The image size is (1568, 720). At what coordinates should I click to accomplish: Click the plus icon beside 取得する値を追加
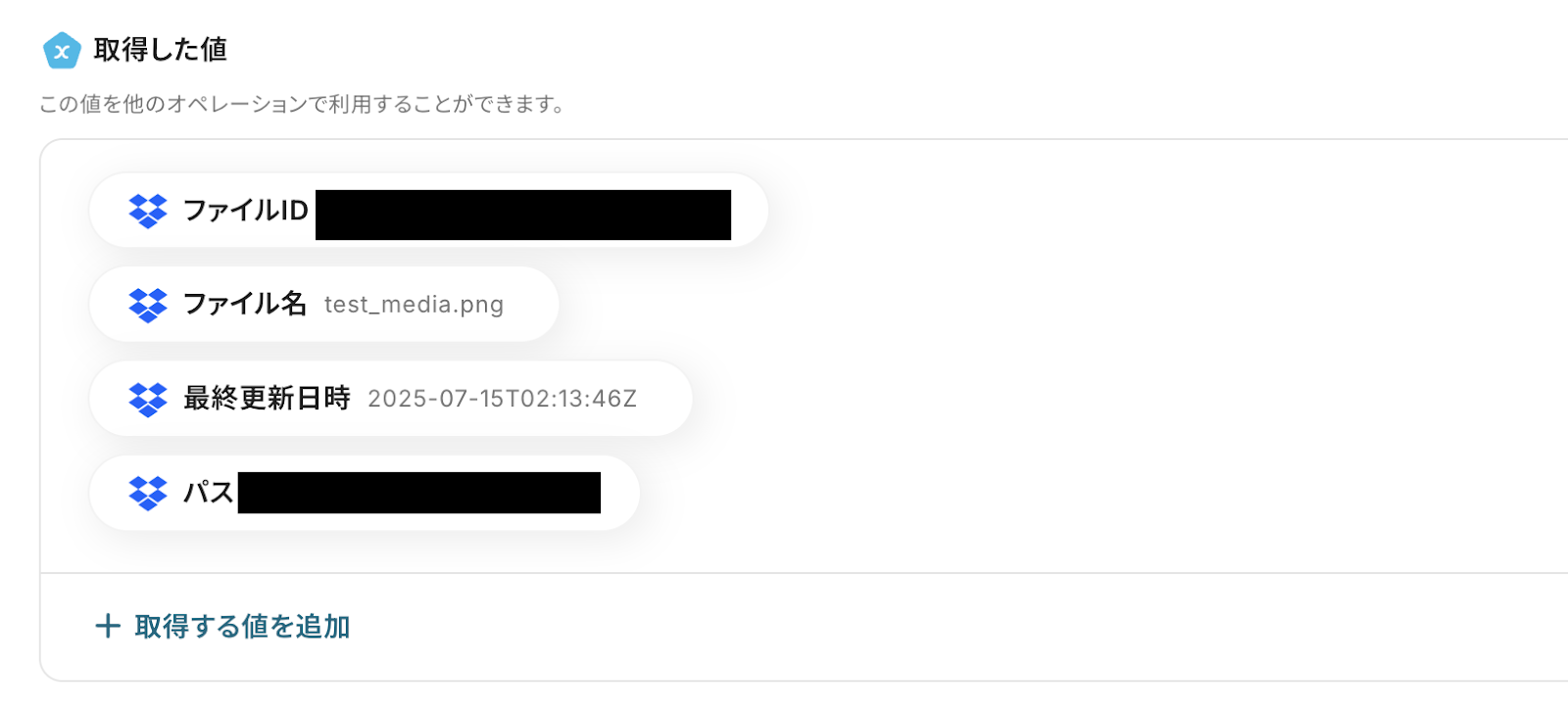(x=108, y=626)
